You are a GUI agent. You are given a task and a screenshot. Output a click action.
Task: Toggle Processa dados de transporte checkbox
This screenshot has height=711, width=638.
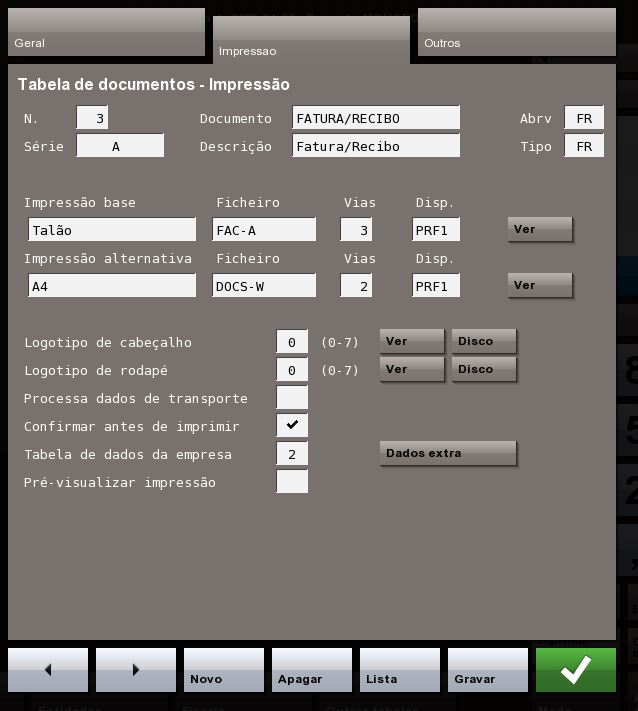292,398
